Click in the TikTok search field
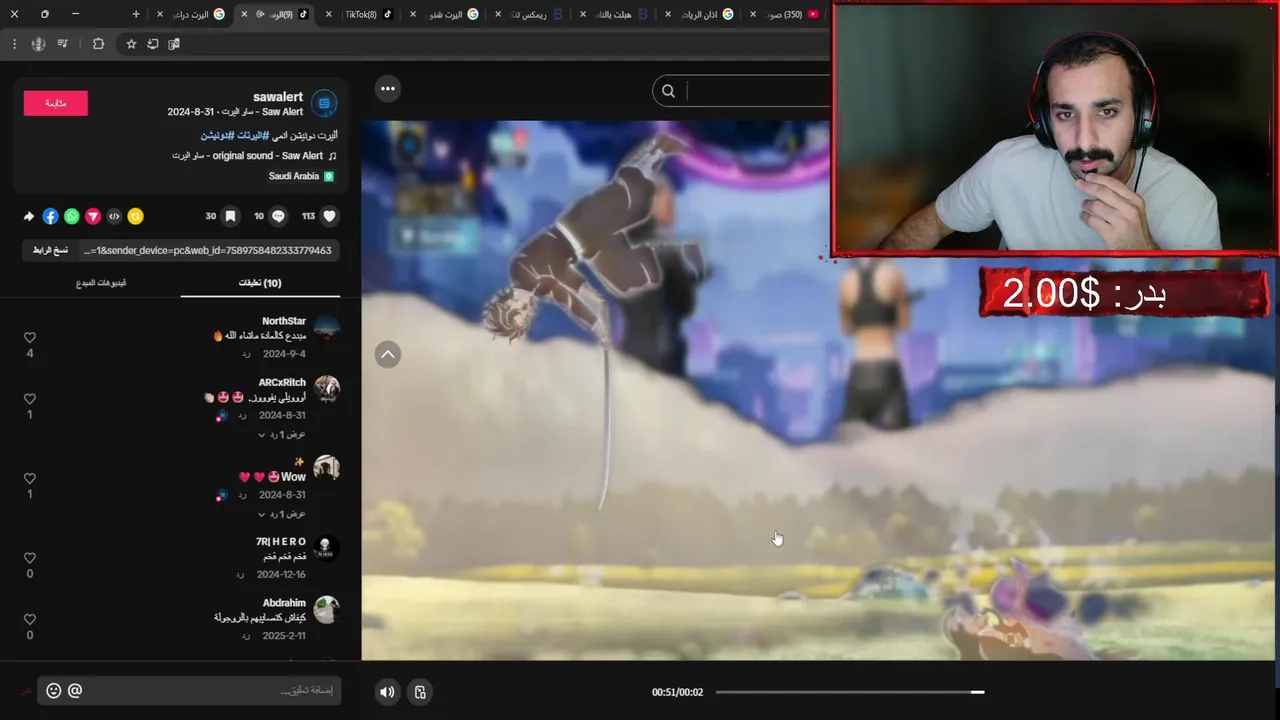 click(757, 91)
